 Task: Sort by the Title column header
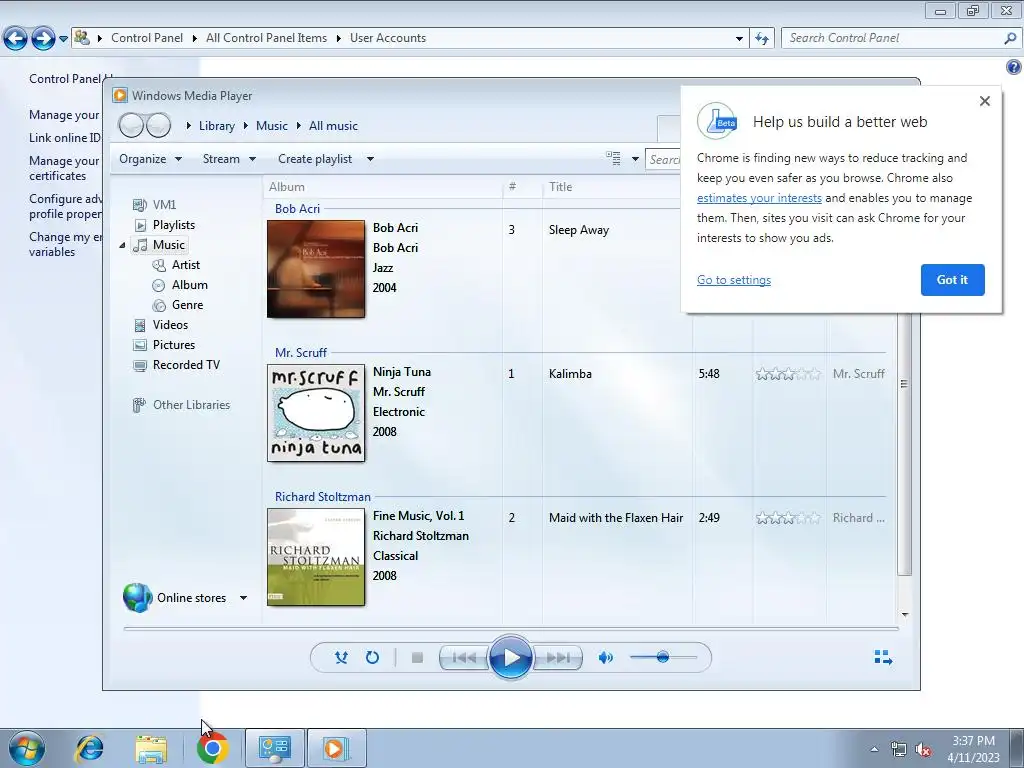click(x=611, y=187)
